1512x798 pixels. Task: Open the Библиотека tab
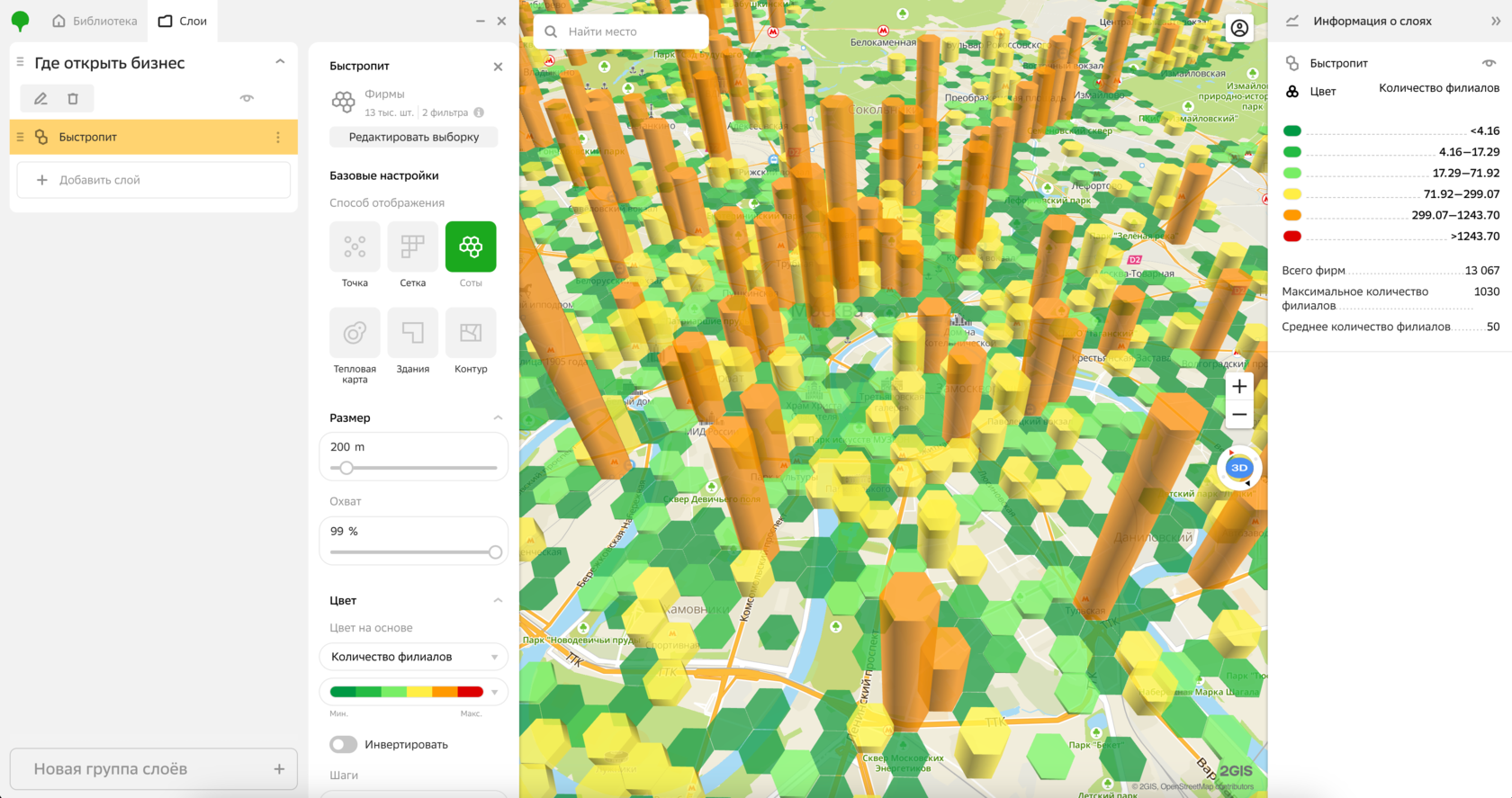(94, 21)
